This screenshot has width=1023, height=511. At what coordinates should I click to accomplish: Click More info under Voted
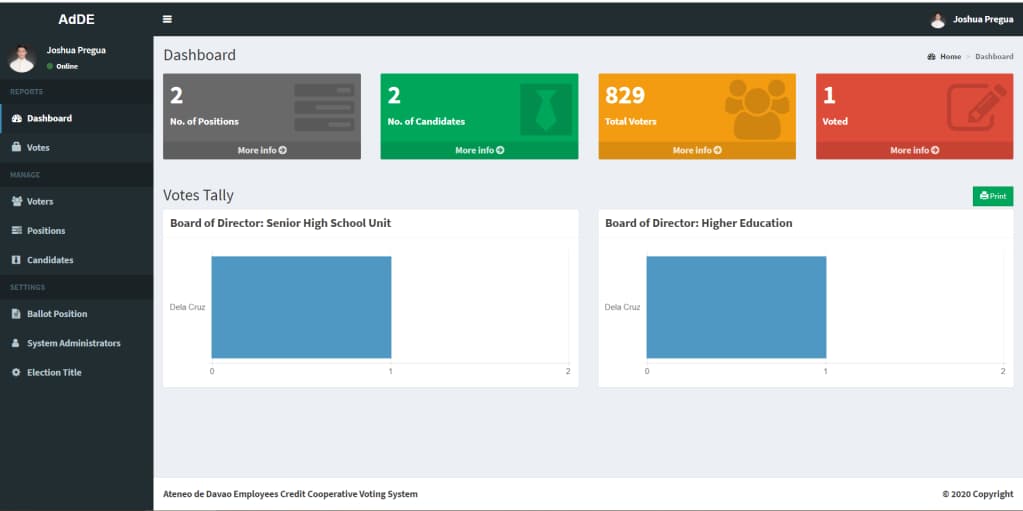pos(915,150)
